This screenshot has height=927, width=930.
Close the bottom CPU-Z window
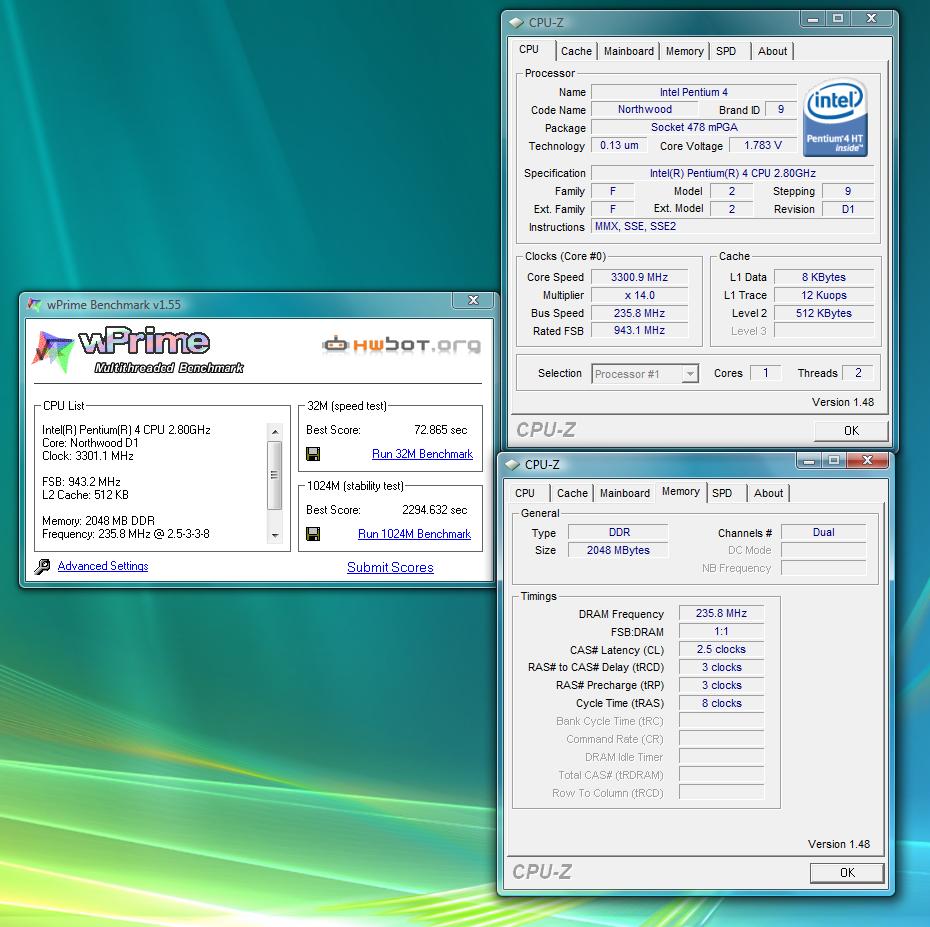[x=867, y=460]
